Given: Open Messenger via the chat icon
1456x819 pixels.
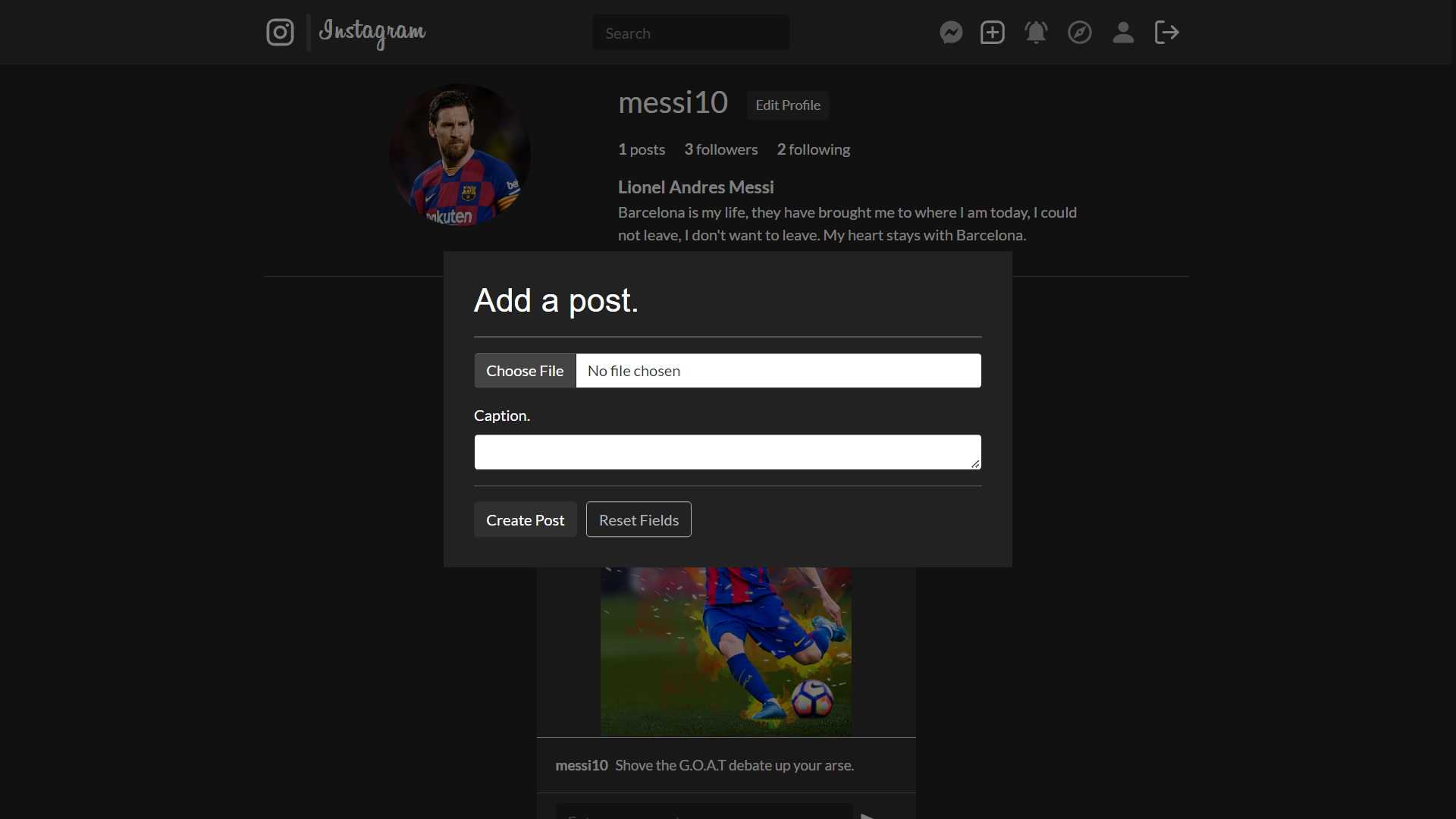Looking at the screenshot, I should (x=951, y=32).
